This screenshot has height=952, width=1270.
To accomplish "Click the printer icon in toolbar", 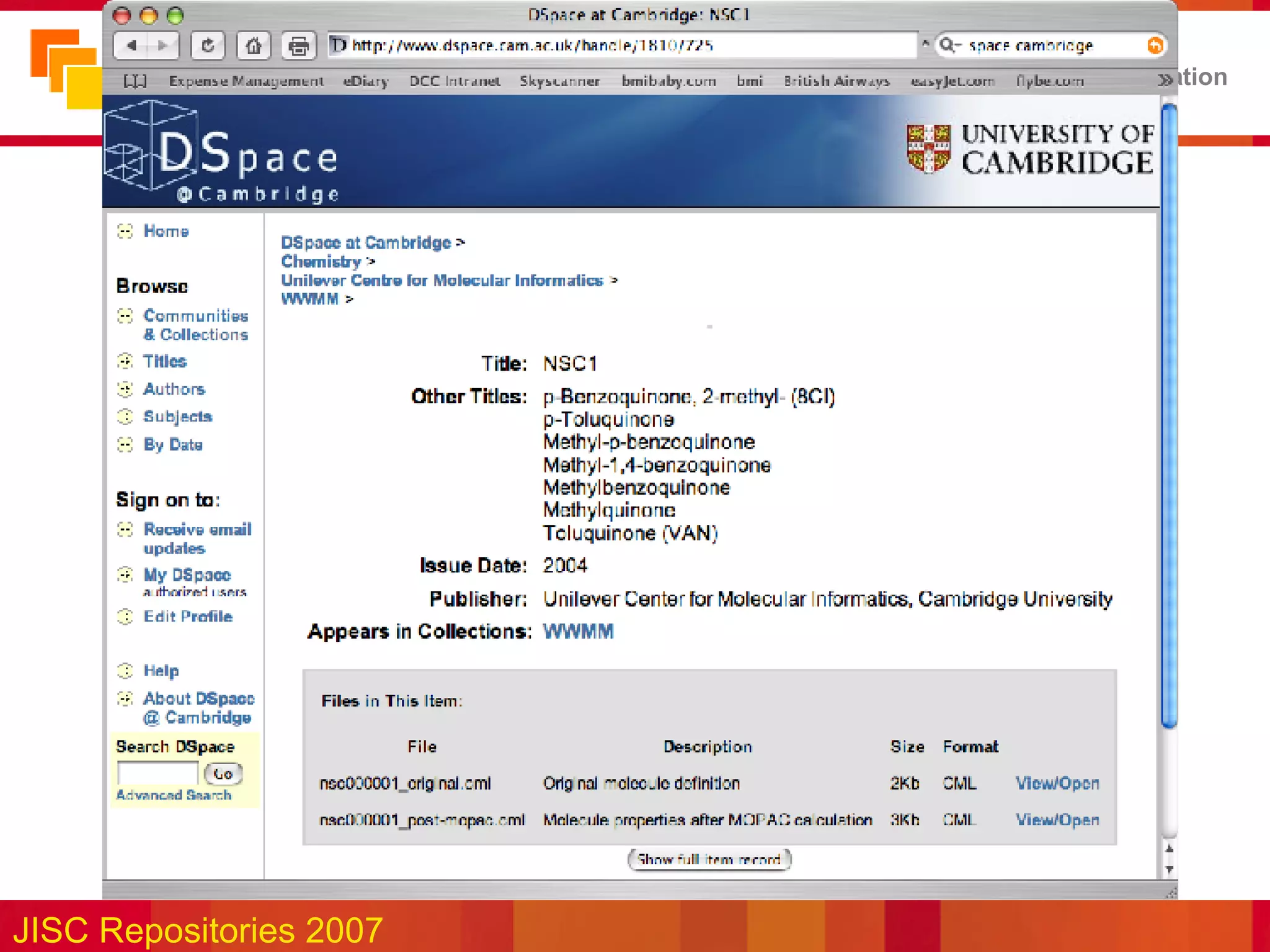I will (299, 45).
